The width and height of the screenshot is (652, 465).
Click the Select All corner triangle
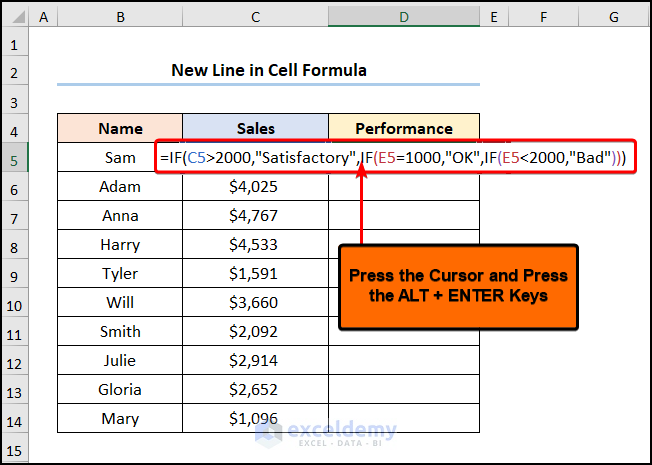[x=14, y=17]
